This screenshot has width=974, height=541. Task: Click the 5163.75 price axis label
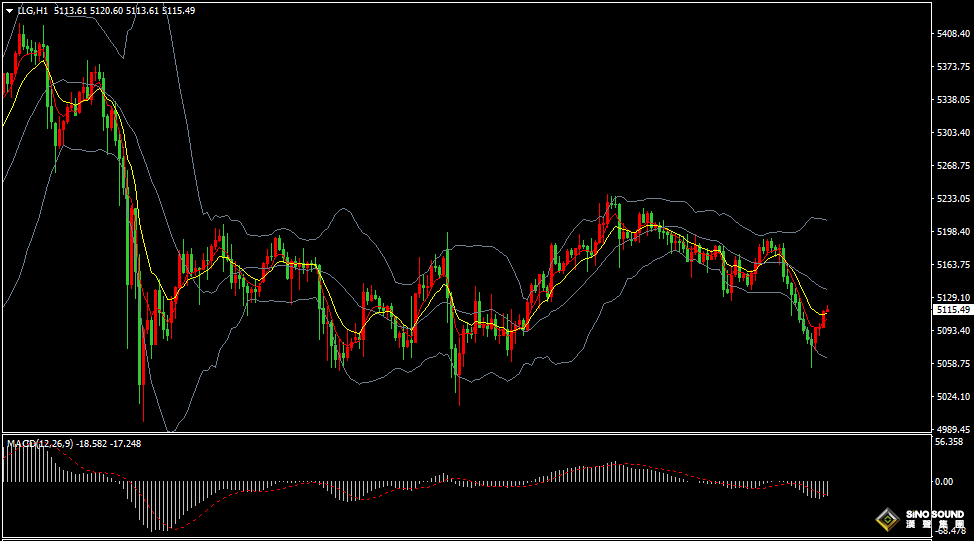coord(952,265)
